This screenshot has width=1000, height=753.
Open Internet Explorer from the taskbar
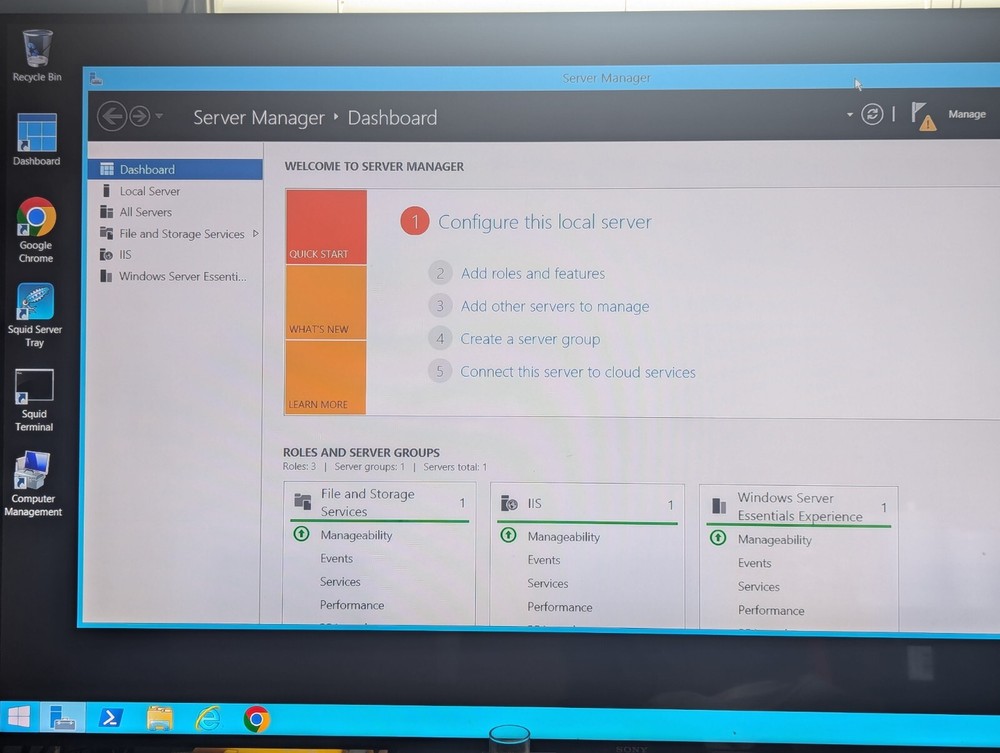pos(207,718)
